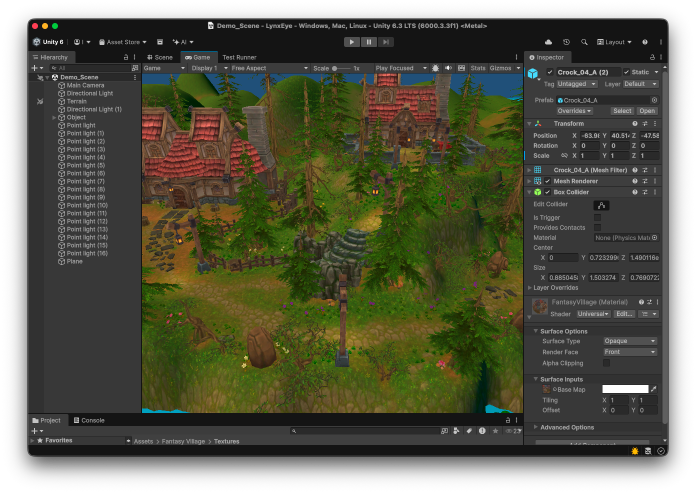Select Main Camera in the Hierarchy
Screen dimensions: 696x493
coord(85,85)
